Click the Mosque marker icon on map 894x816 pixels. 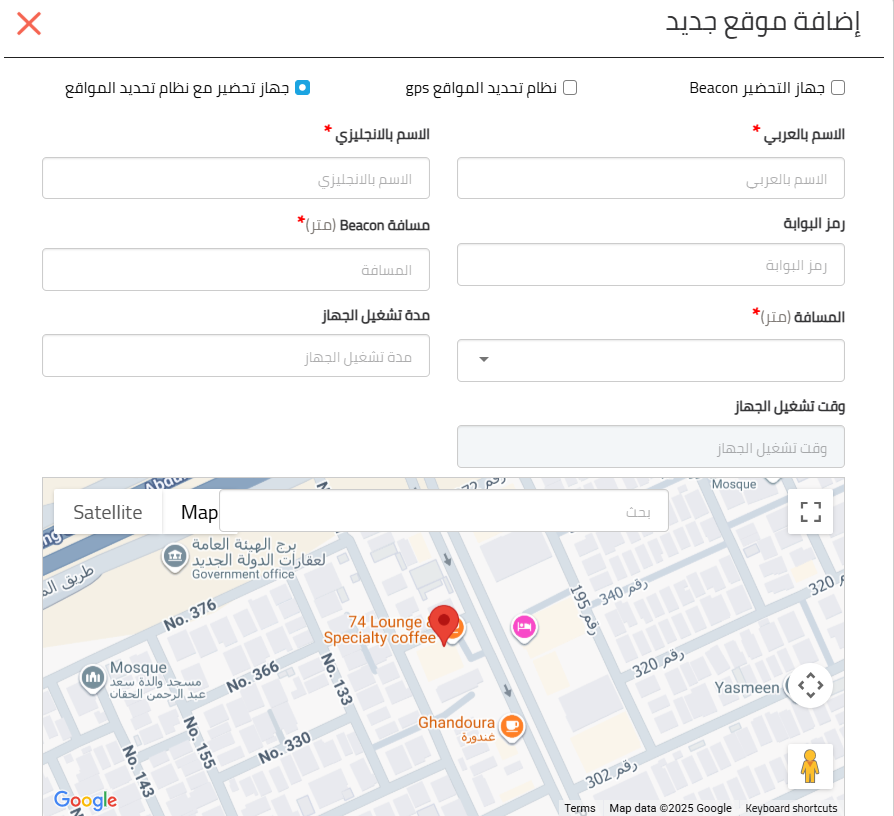(92, 679)
